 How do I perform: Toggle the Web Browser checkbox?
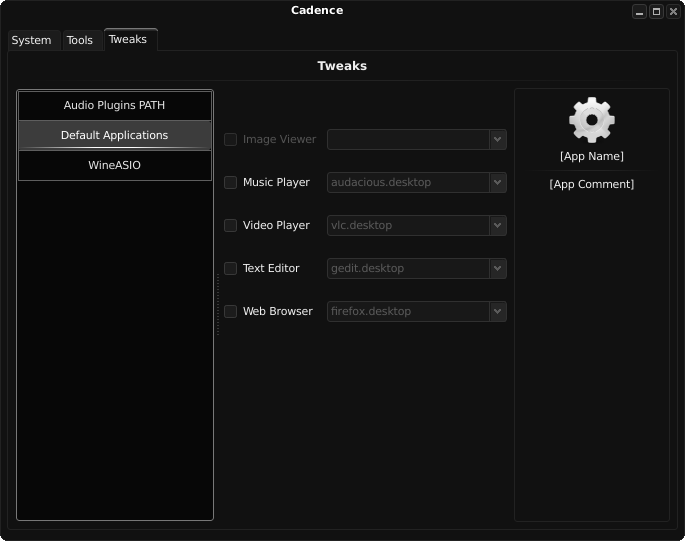230,311
